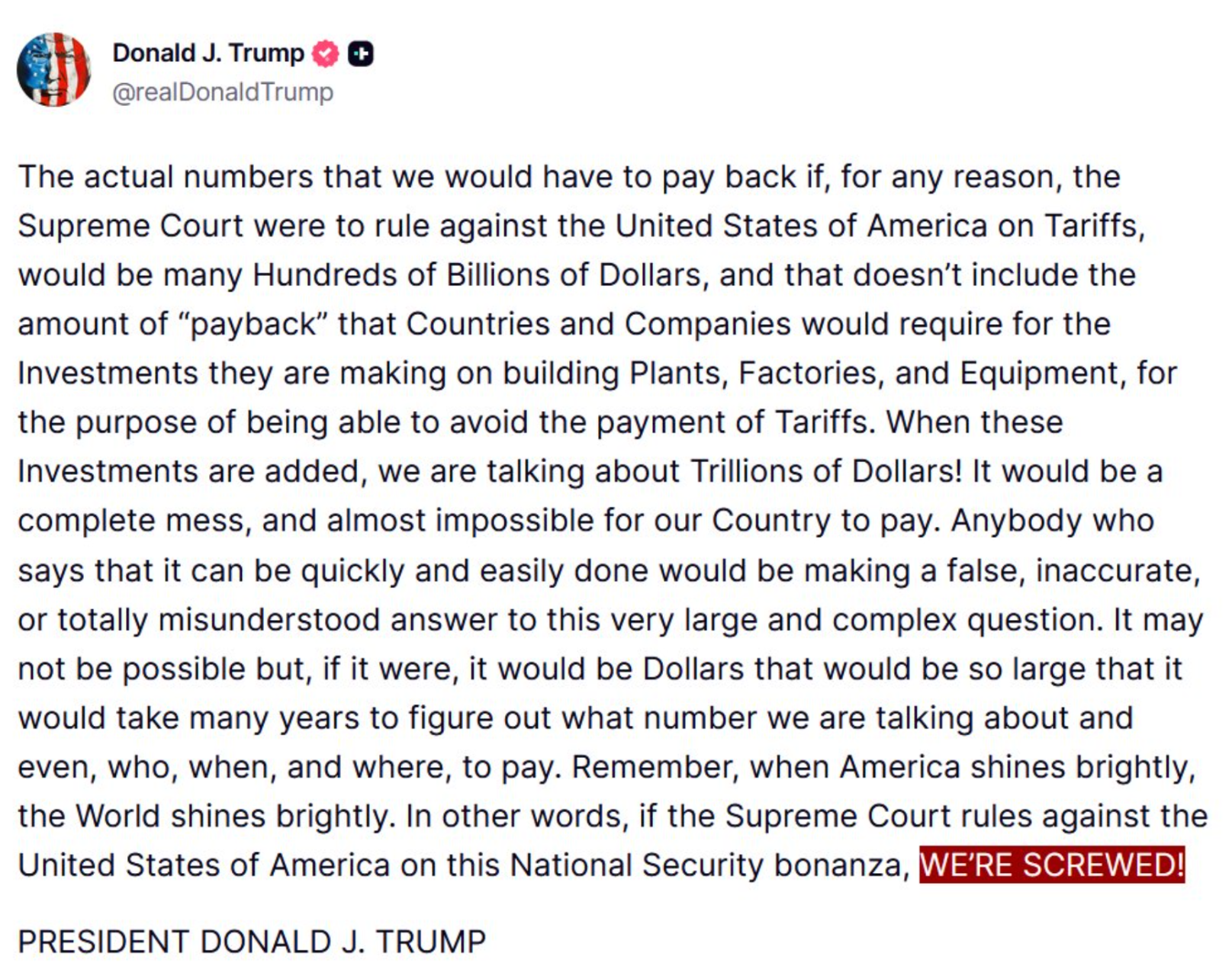Open the flag-painted profile avatar
Viewport: 1232px width, 979px height.
tap(53, 69)
